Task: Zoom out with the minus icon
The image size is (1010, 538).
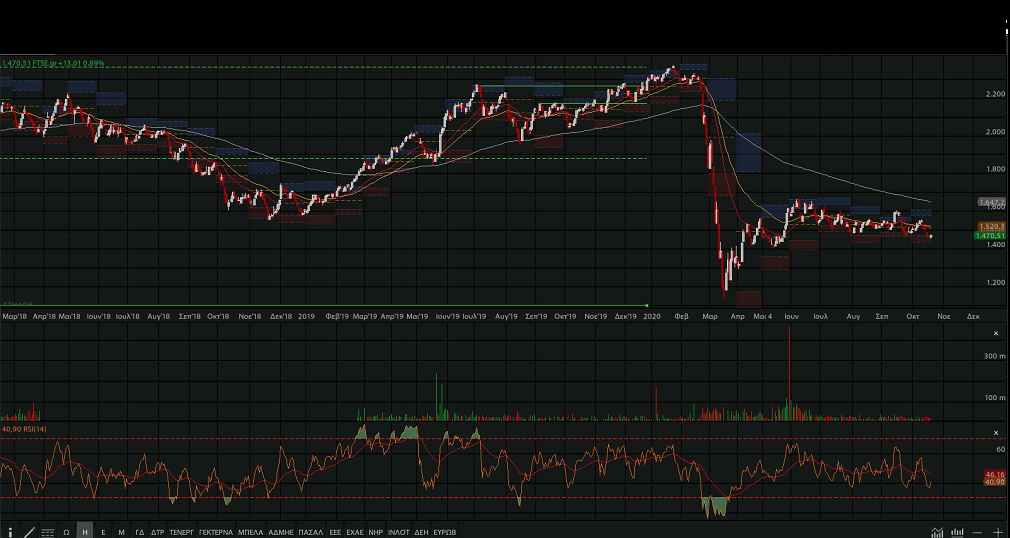Action: (x=978, y=532)
